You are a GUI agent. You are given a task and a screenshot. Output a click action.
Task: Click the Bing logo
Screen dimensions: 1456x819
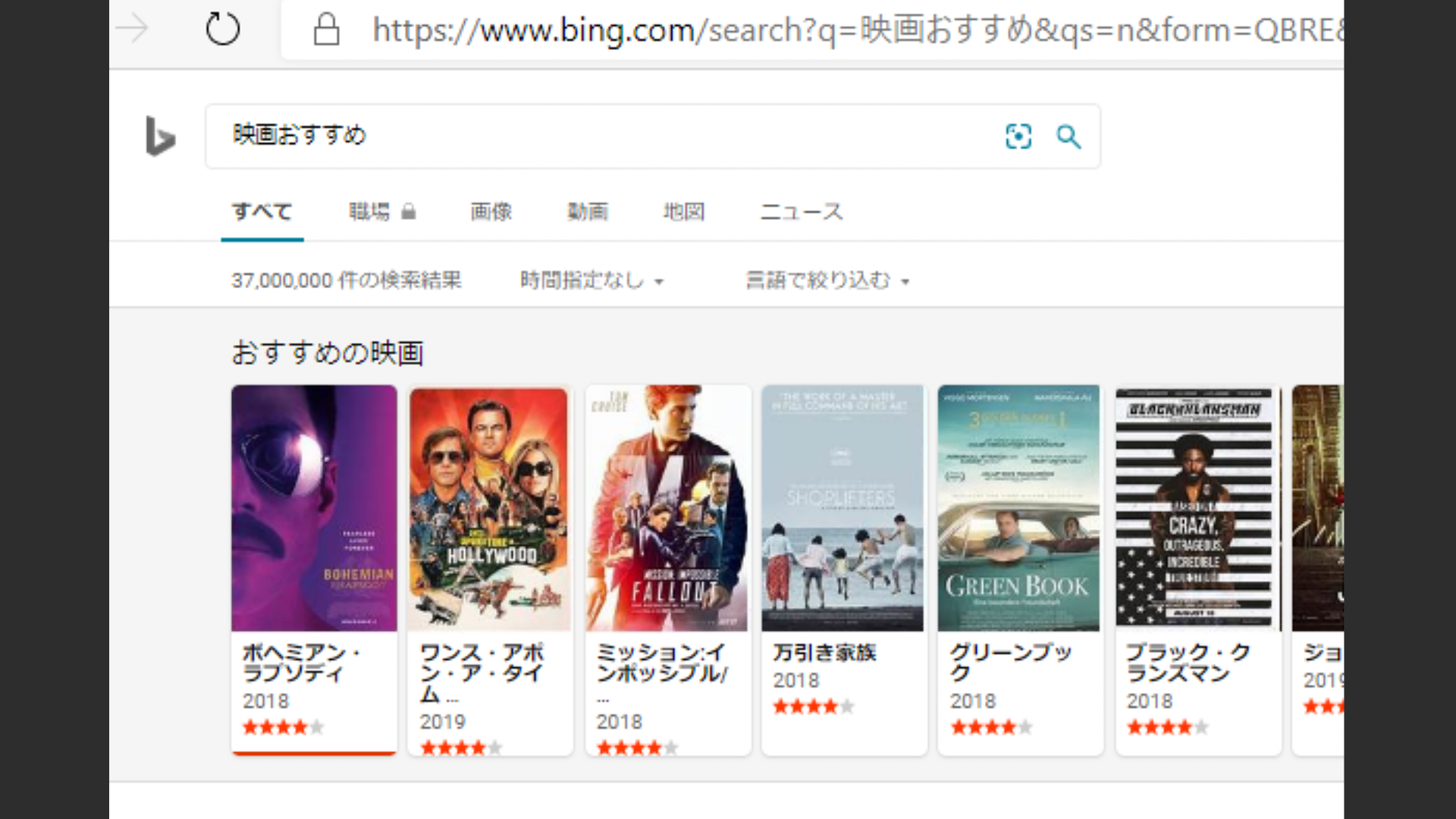(x=160, y=136)
